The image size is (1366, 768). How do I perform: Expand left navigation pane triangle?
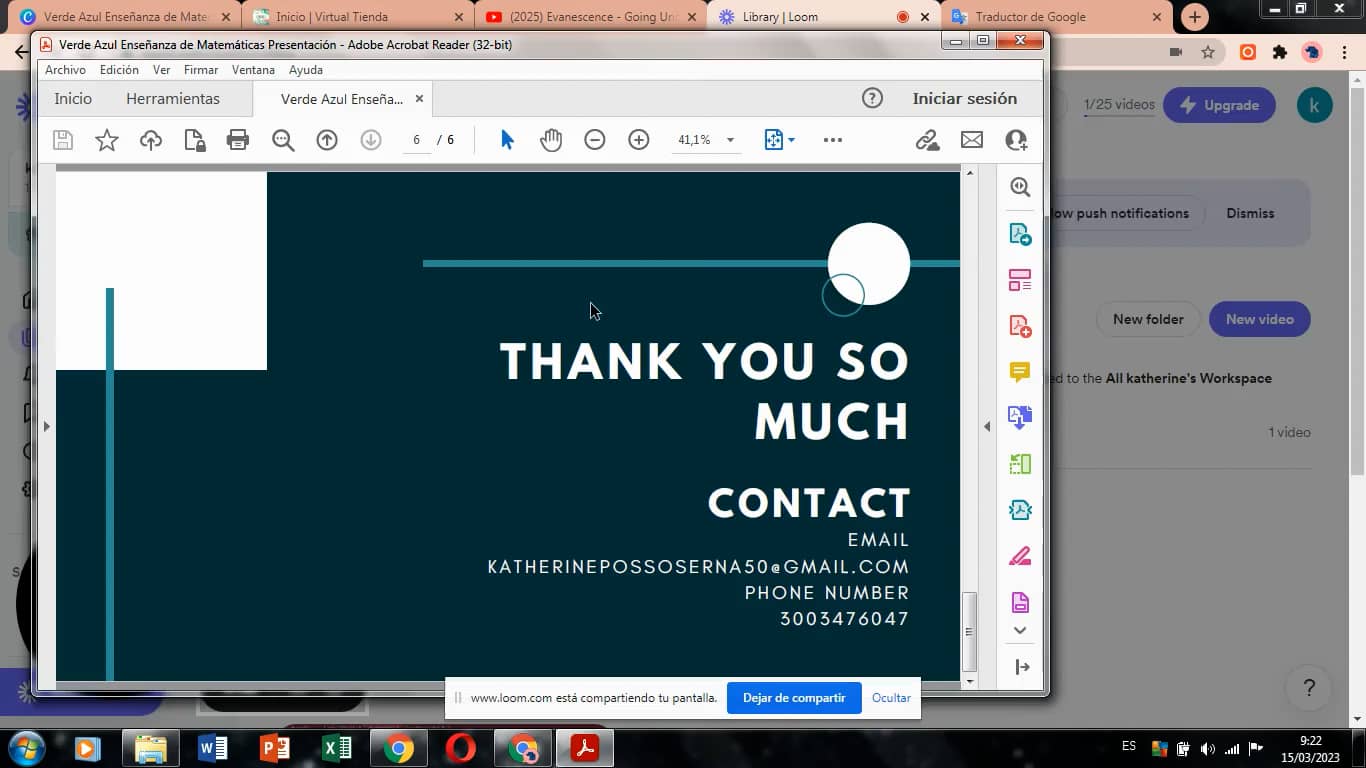pos(46,426)
